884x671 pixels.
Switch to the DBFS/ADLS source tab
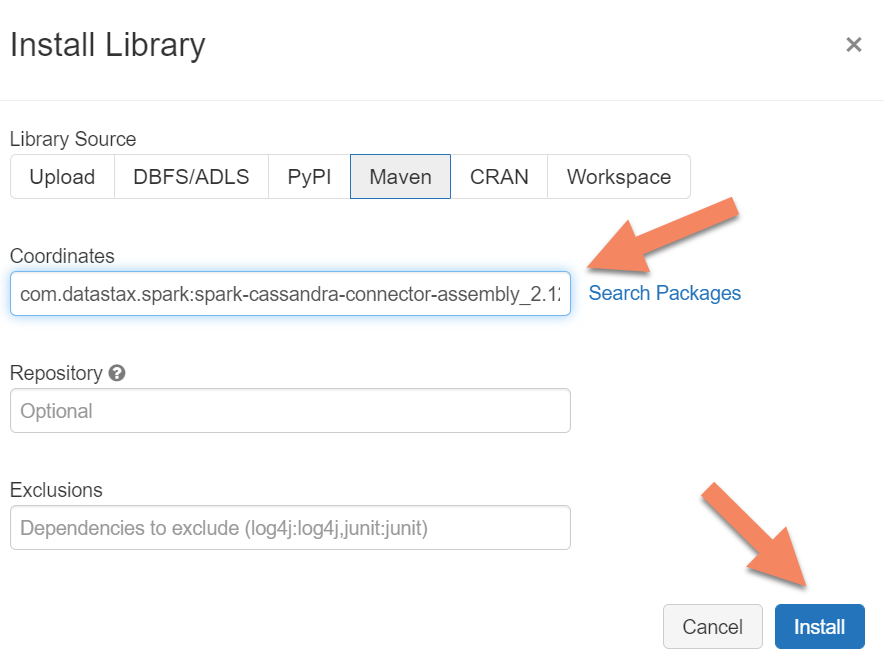click(x=190, y=176)
